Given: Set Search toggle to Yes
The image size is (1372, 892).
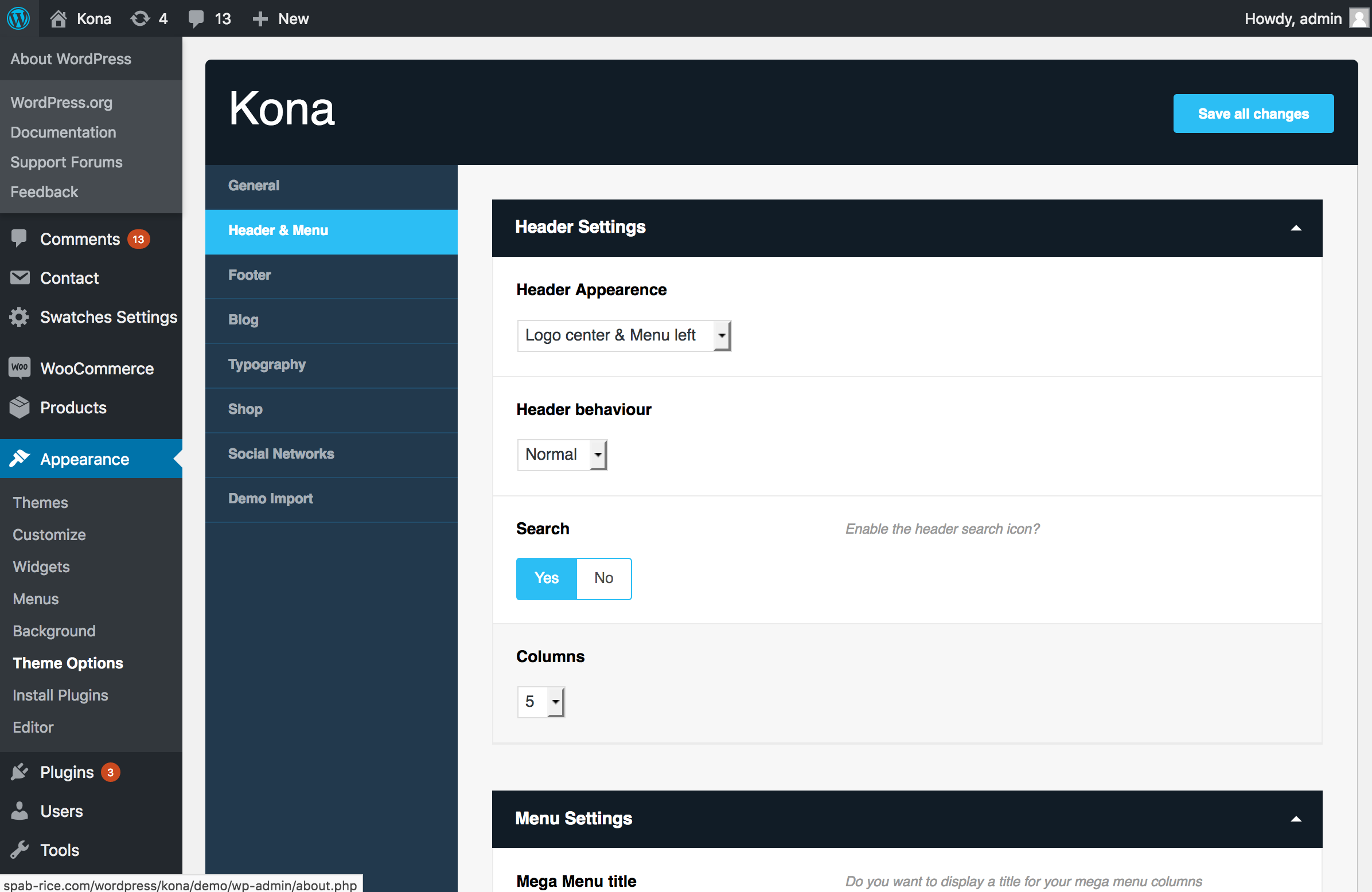Looking at the screenshot, I should coord(547,578).
